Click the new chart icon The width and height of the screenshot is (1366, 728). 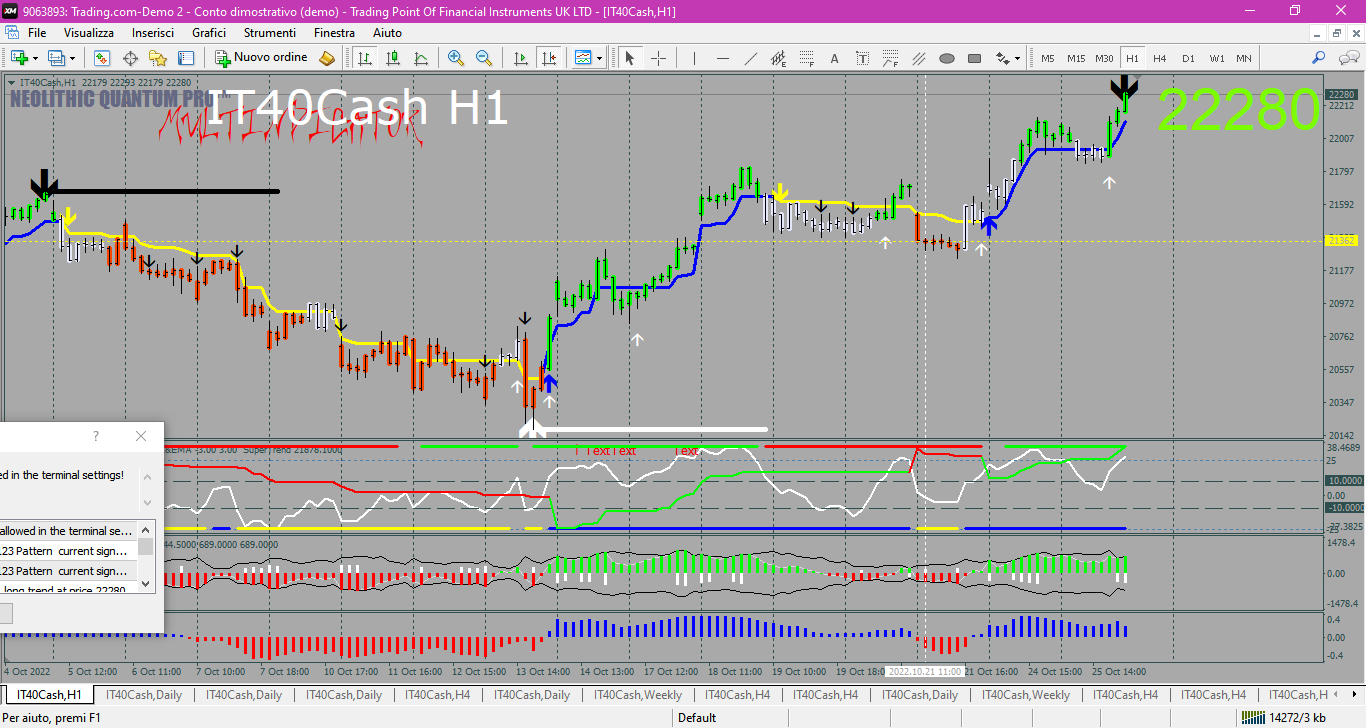19,58
